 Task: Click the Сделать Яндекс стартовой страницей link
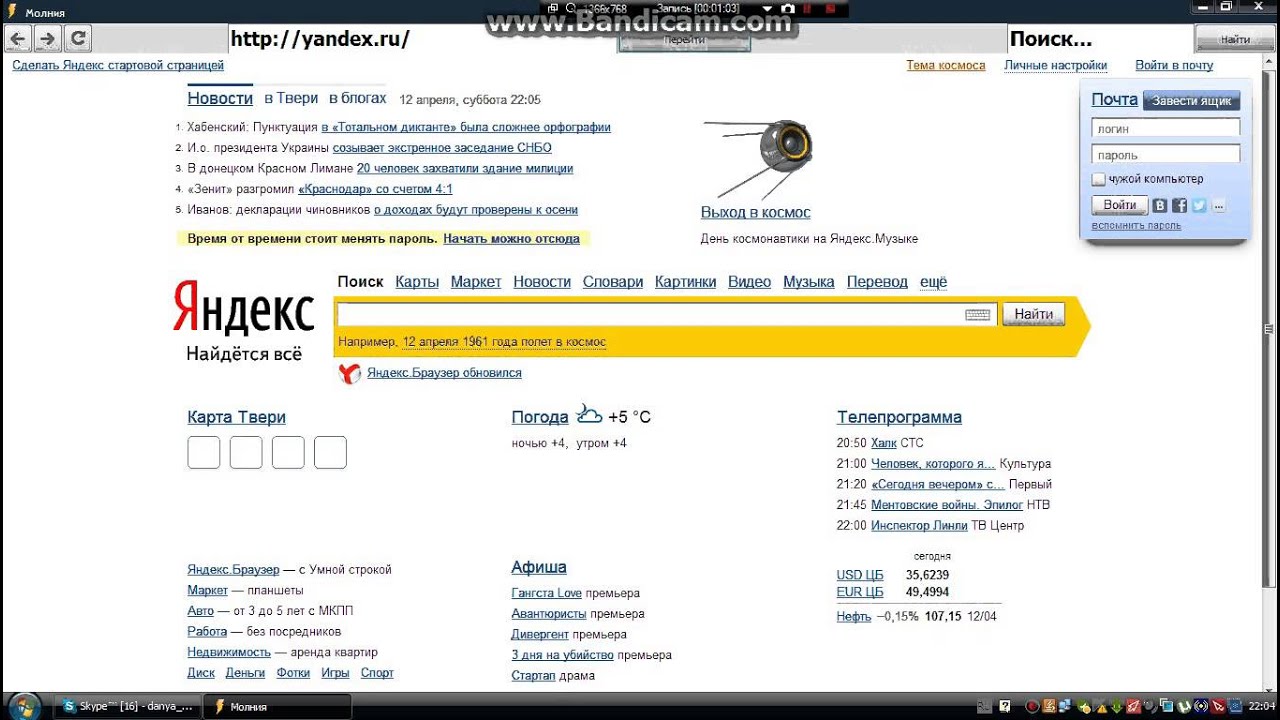click(118, 65)
